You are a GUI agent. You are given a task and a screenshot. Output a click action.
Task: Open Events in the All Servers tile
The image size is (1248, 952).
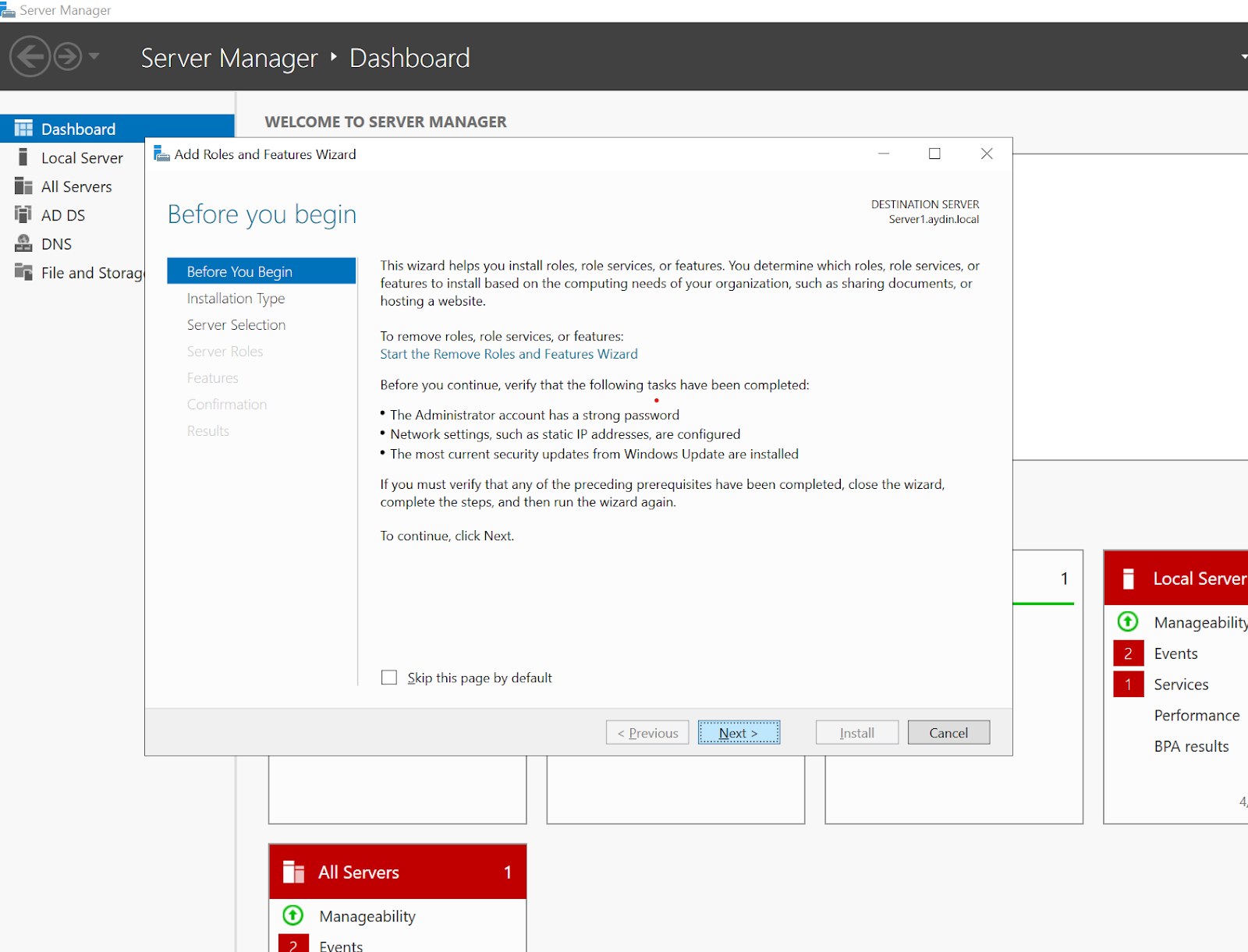341,945
